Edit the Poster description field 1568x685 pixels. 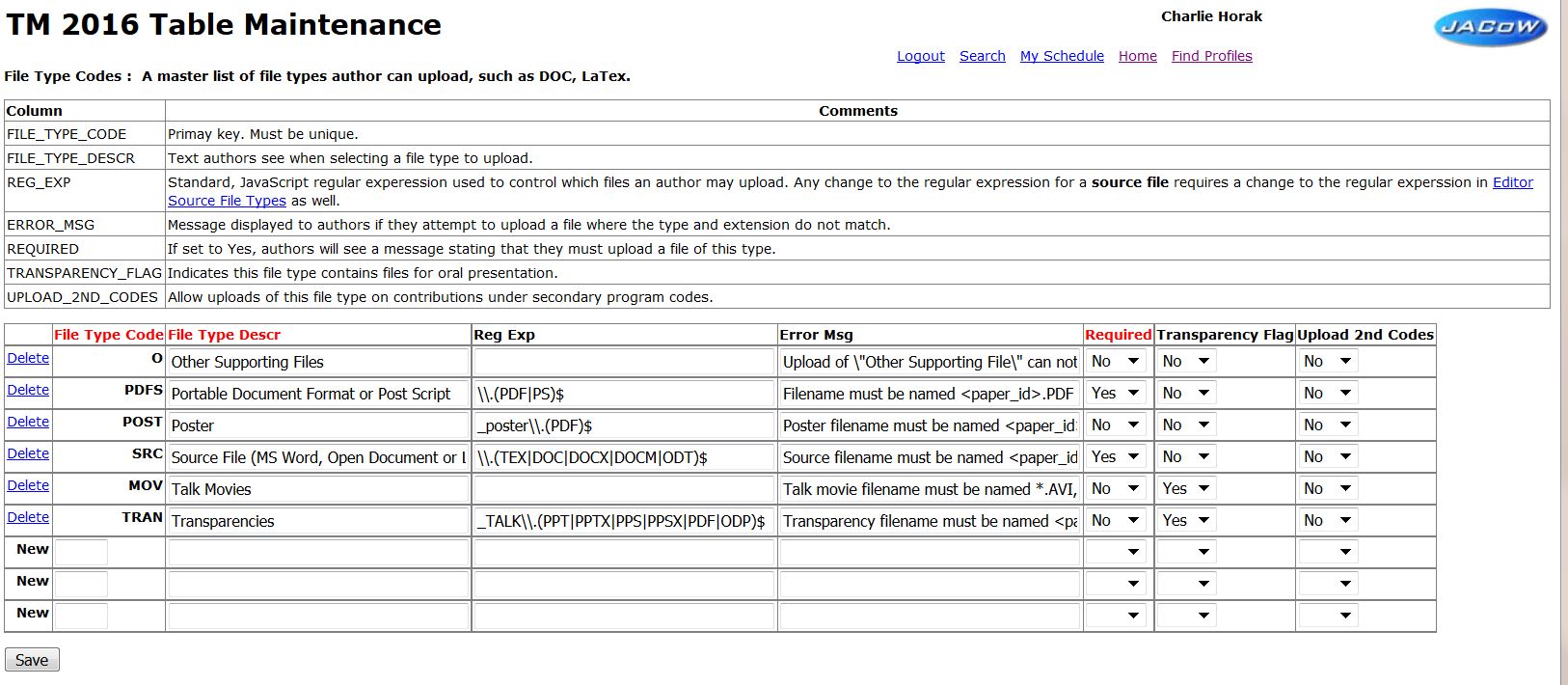tap(318, 425)
